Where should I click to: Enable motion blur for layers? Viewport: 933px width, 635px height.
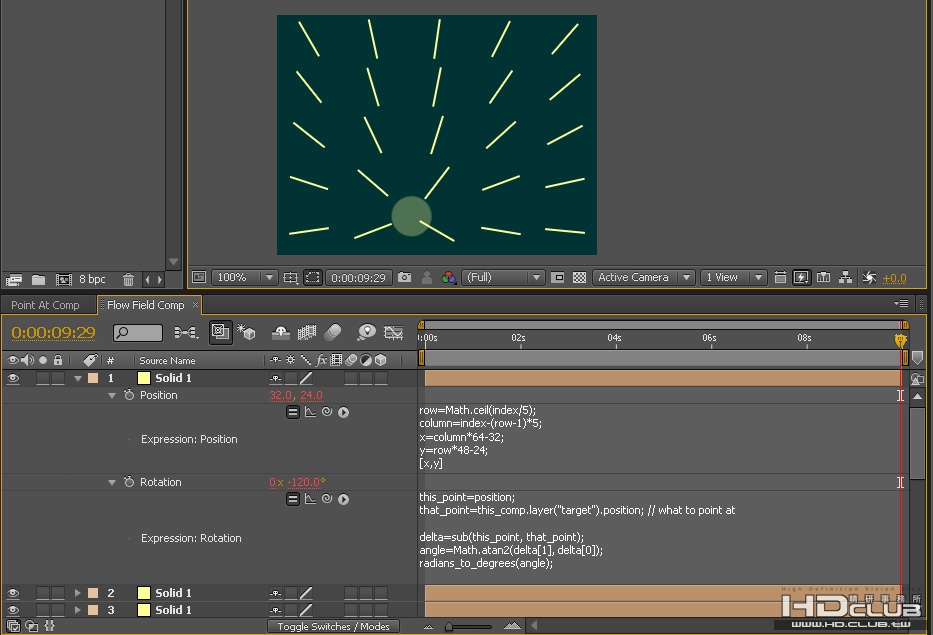click(333, 332)
